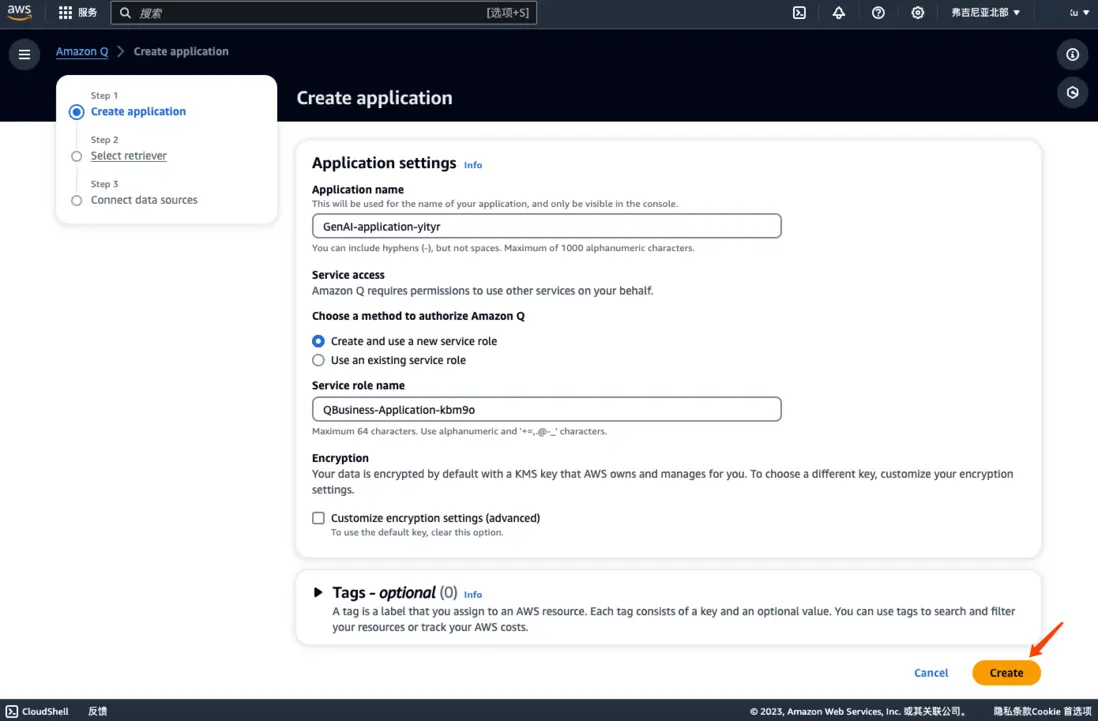Open the notifications bell
Viewport: 1098px width, 721px height.
[838, 13]
